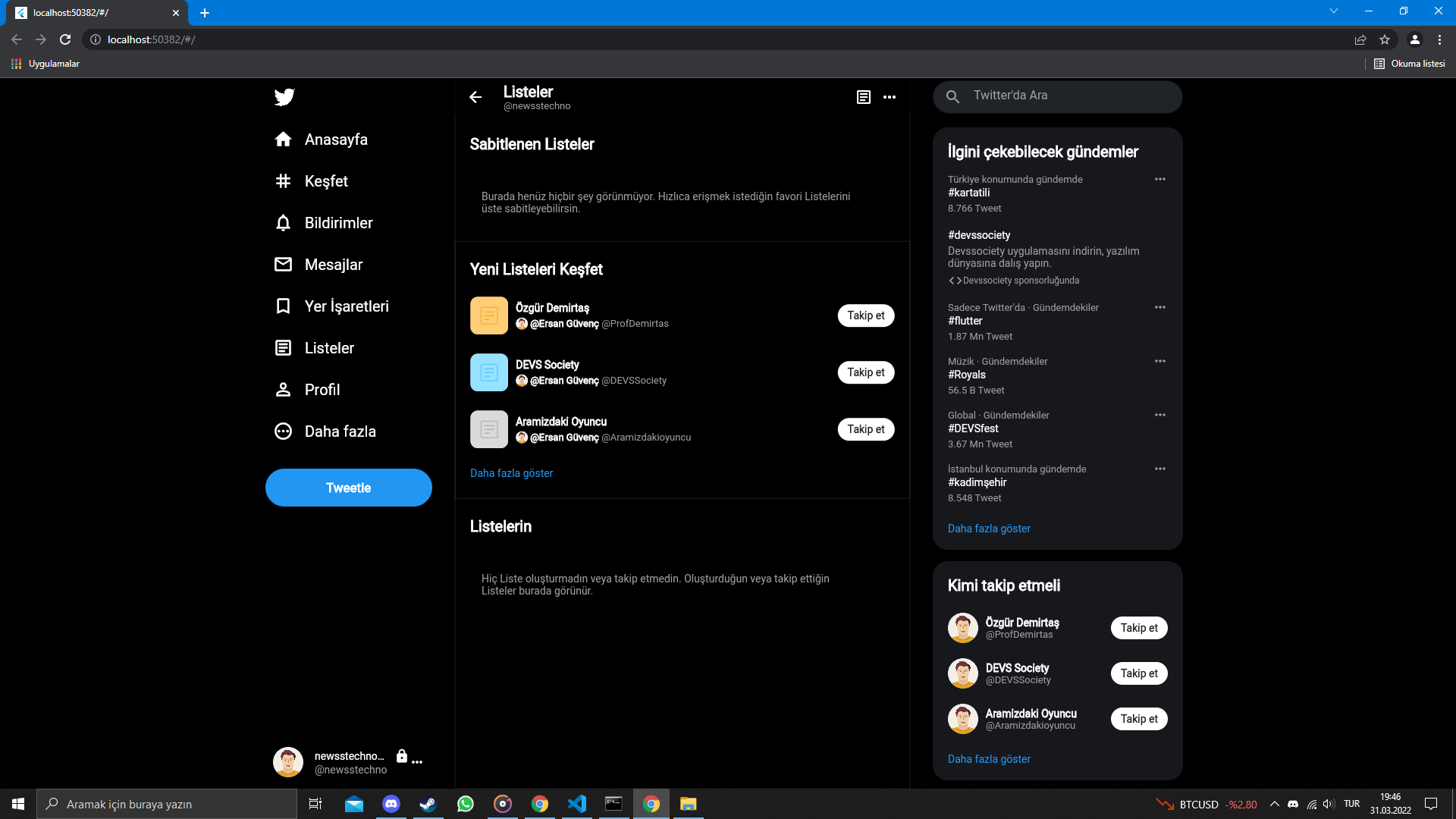Focus the Twitter'da Ara search field

click(x=1058, y=96)
